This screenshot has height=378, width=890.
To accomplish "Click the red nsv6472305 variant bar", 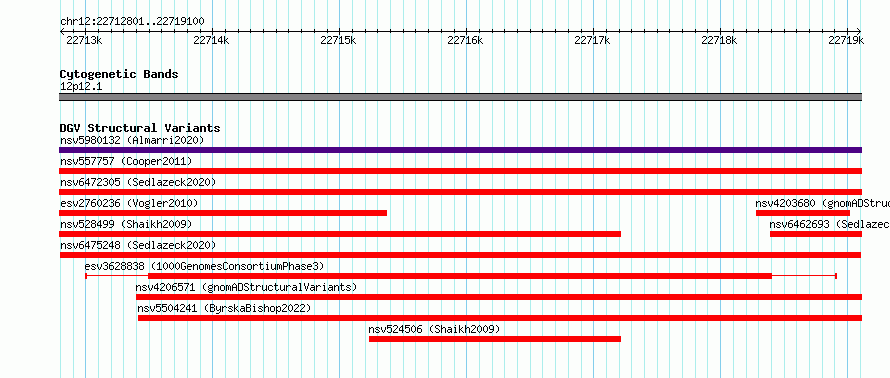I will coord(460,192).
